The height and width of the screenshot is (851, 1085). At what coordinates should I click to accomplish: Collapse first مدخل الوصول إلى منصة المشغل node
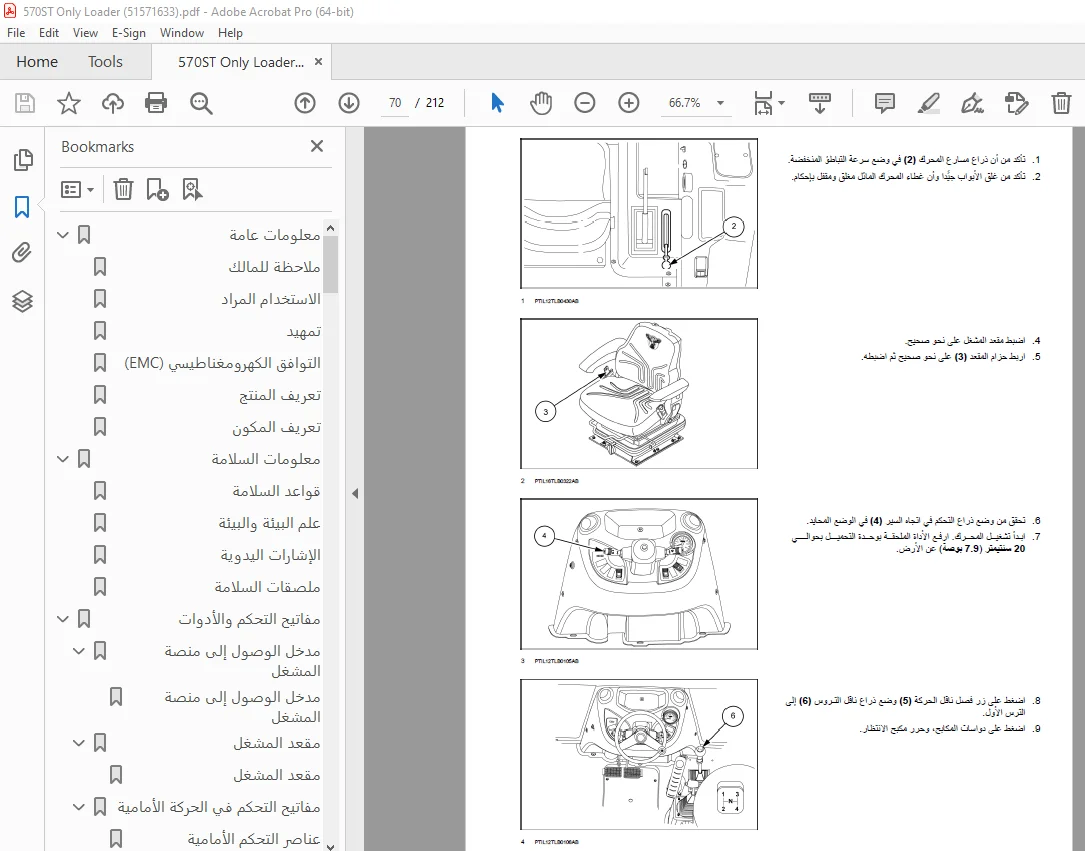point(79,650)
